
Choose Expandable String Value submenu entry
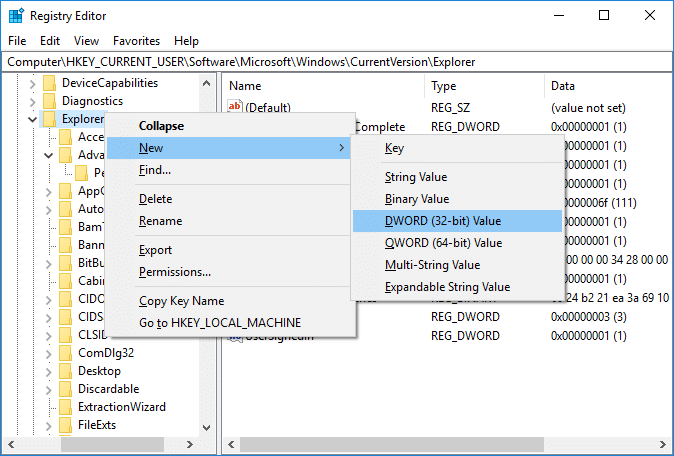click(447, 287)
